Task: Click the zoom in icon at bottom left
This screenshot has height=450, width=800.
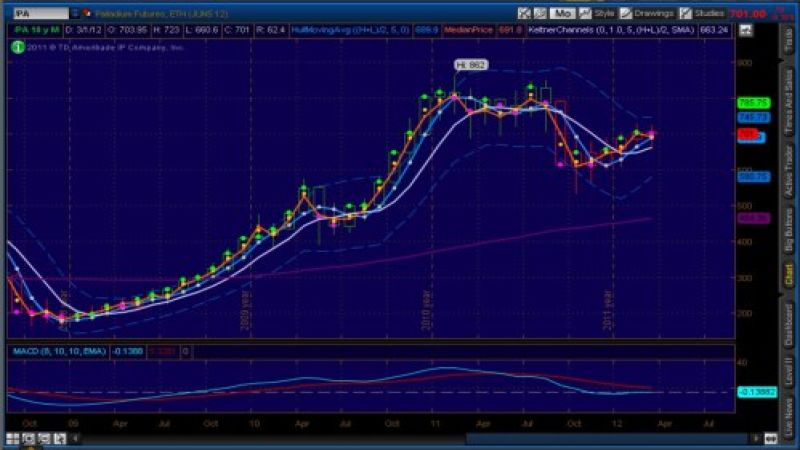Action: [x=29, y=439]
